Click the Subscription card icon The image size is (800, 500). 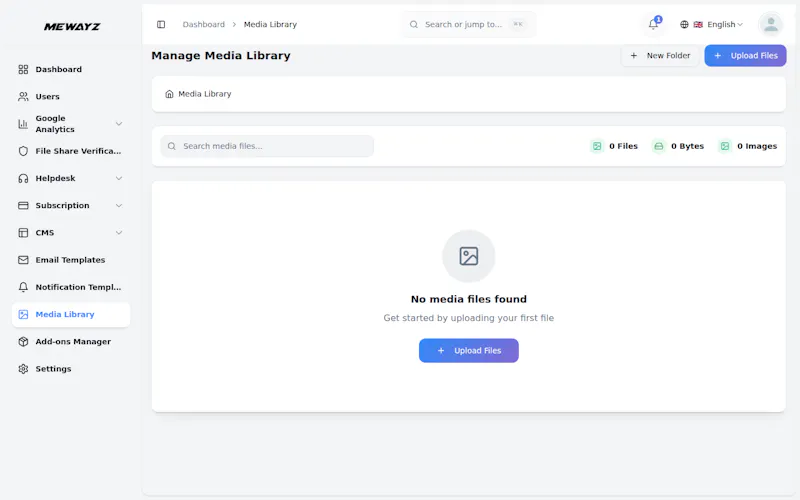coord(23,206)
